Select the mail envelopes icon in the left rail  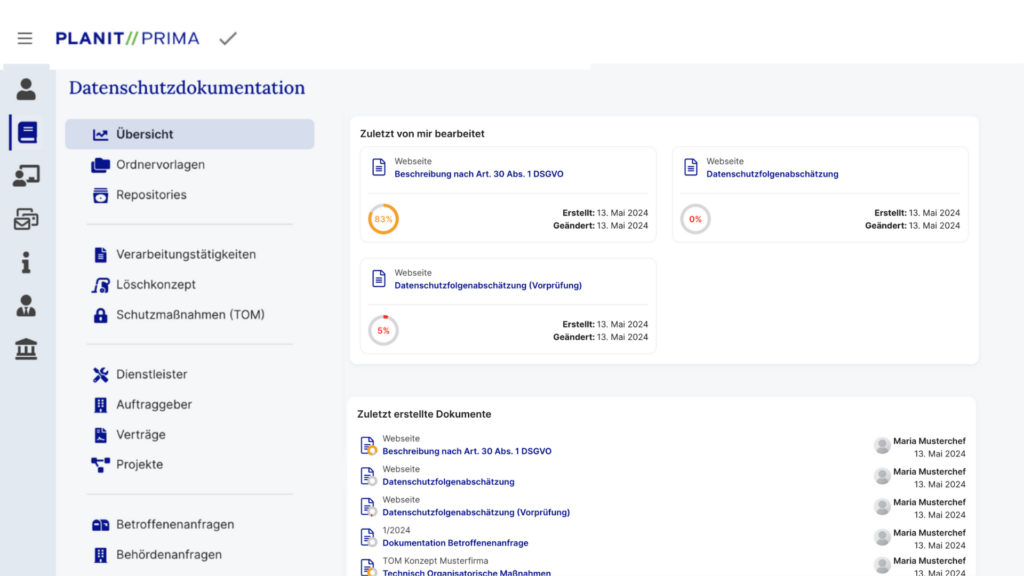(x=26, y=219)
